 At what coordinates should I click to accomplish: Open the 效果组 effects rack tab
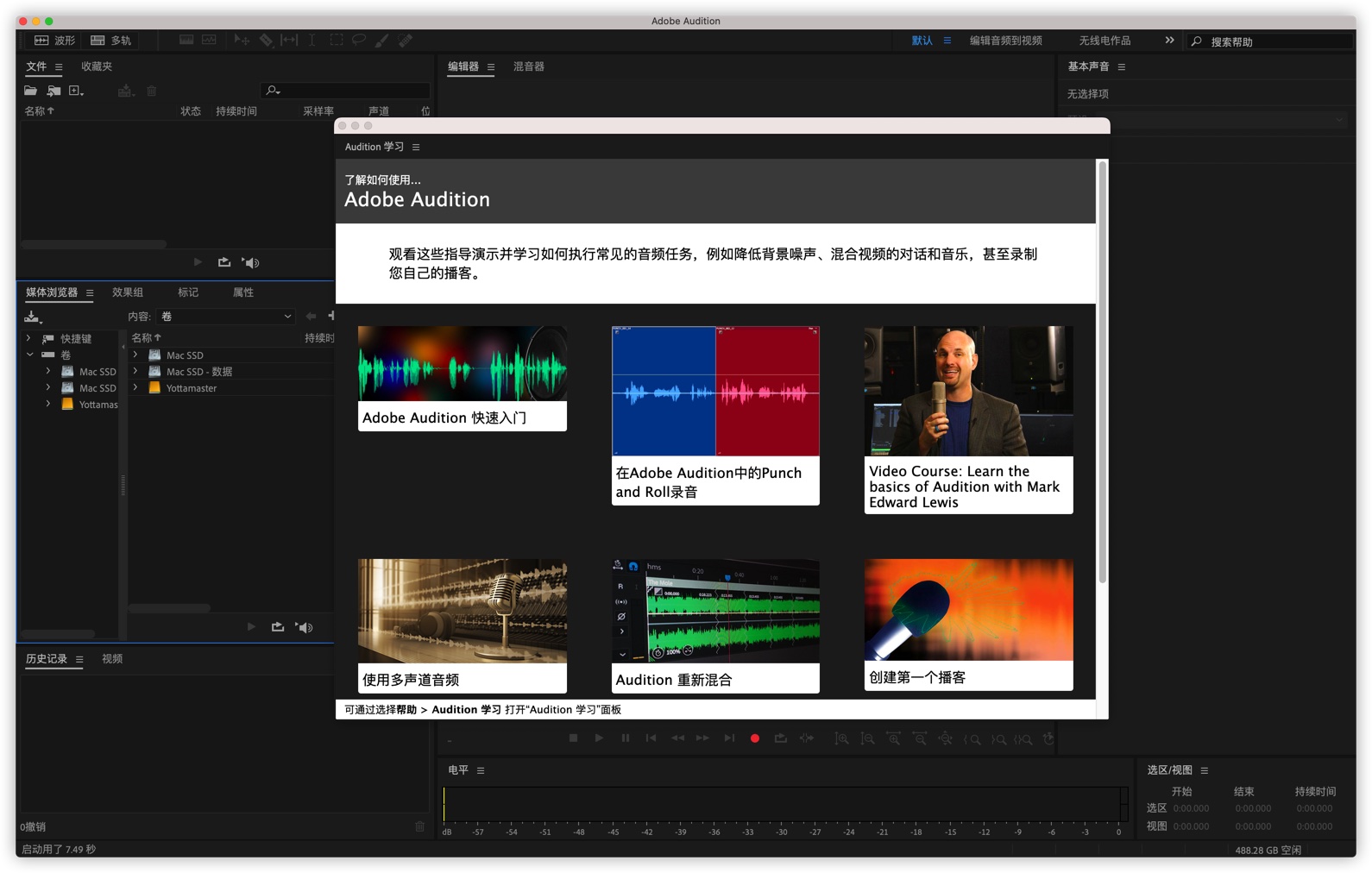(x=128, y=292)
